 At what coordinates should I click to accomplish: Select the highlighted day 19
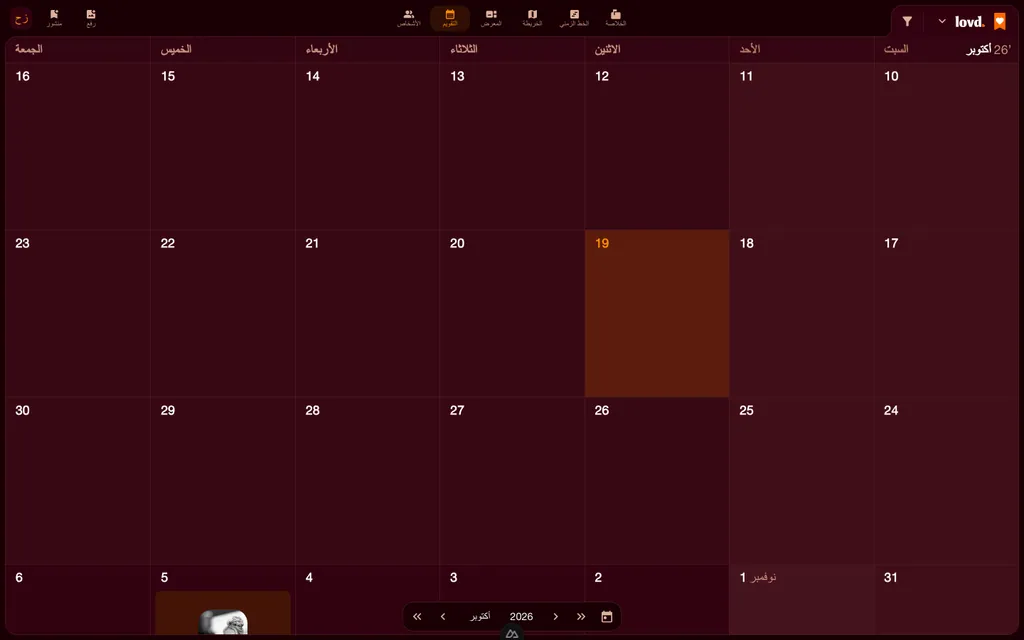pos(656,313)
